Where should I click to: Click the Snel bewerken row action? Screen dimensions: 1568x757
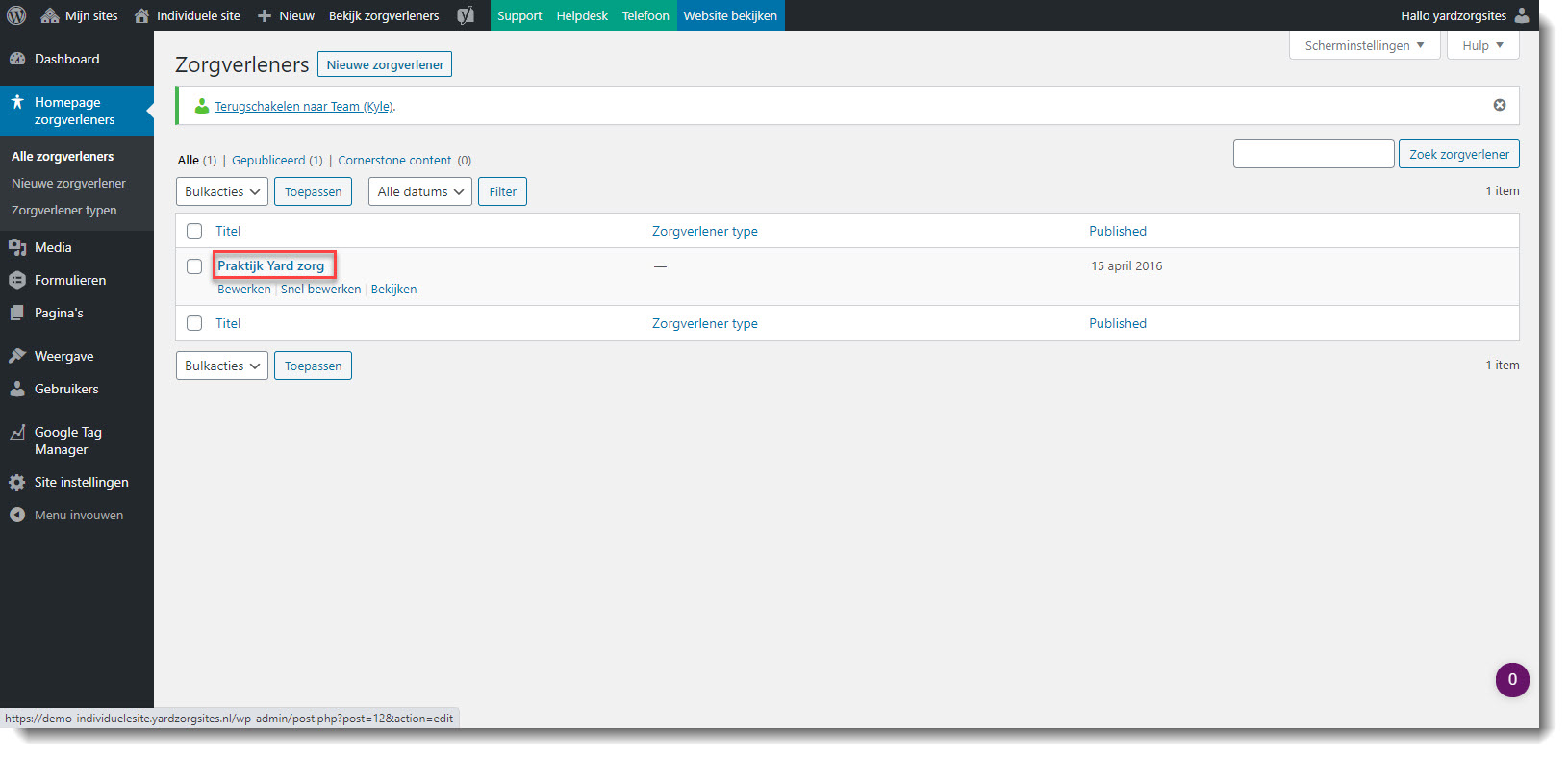pyautogui.click(x=320, y=289)
